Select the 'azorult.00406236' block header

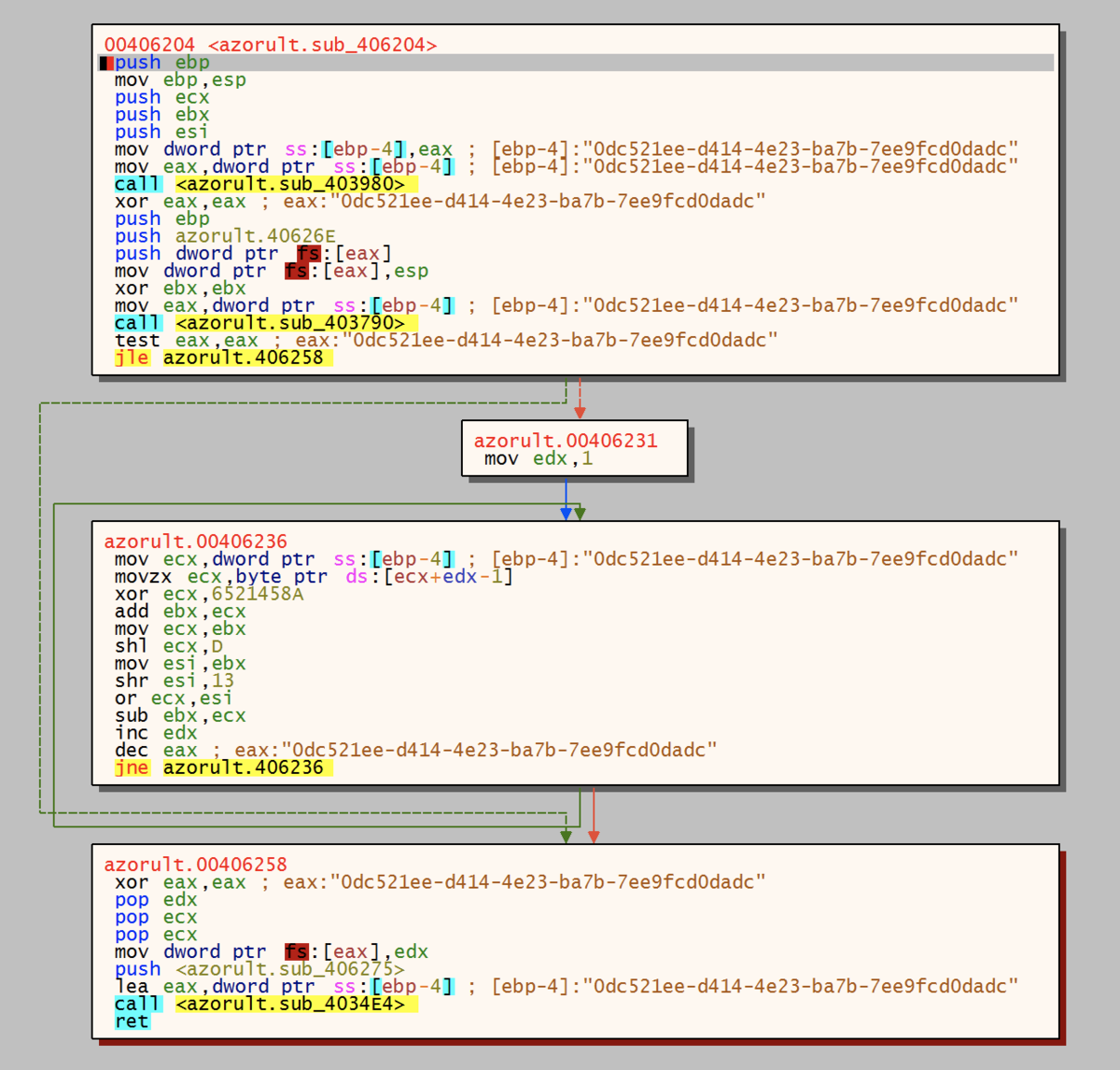195,542
